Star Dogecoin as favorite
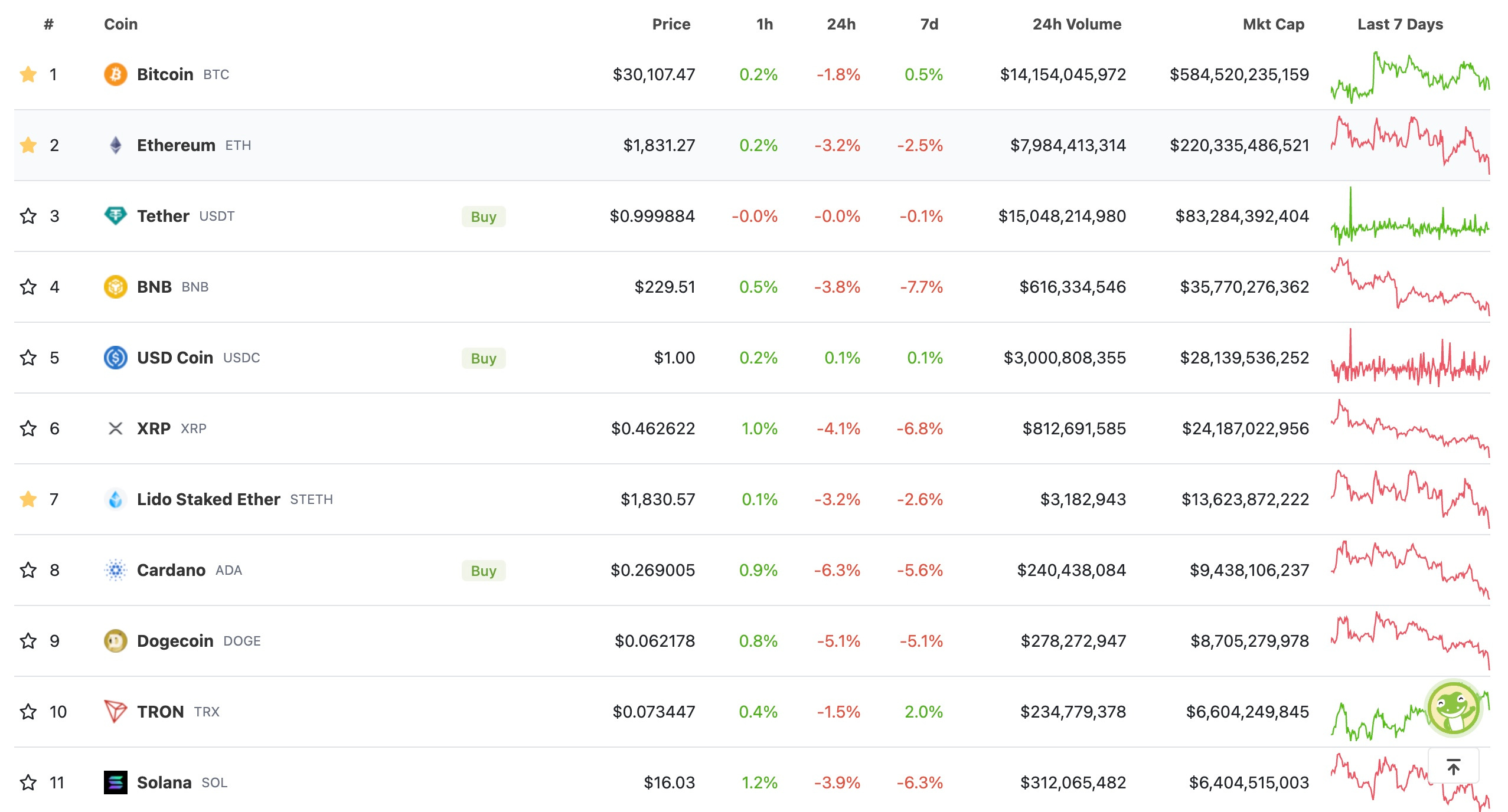Viewport: 1508px width, 812px height. point(28,641)
